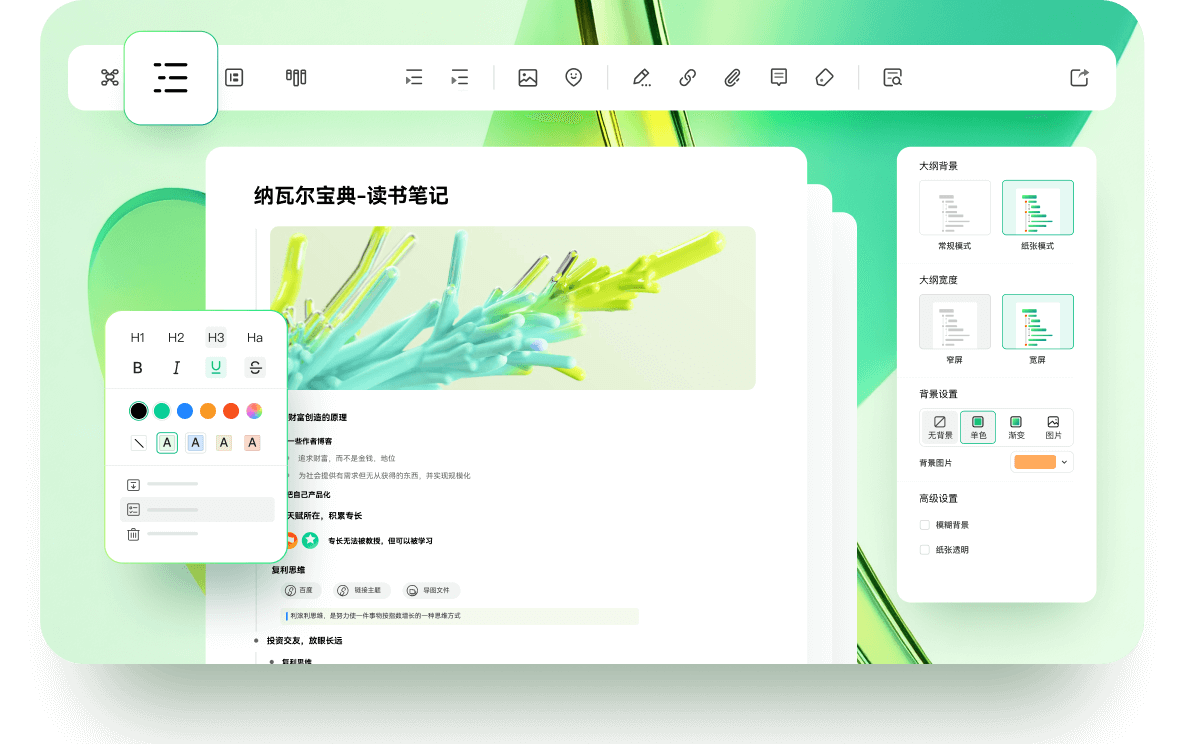
Task: Apply blue highlight A swatch
Action: coord(196,443)
